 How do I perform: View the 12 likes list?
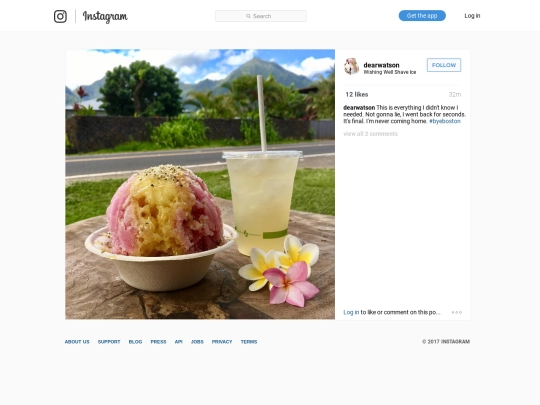pyautogui.click(x=357, y=94)
